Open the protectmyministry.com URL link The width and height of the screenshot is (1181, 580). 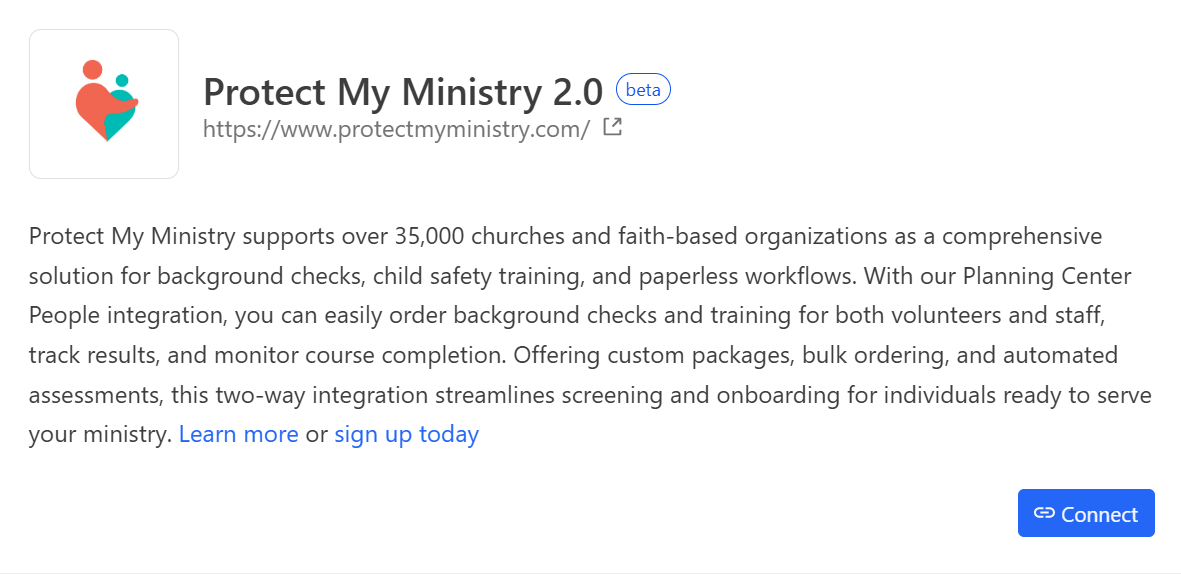click(x=397, y=129)
